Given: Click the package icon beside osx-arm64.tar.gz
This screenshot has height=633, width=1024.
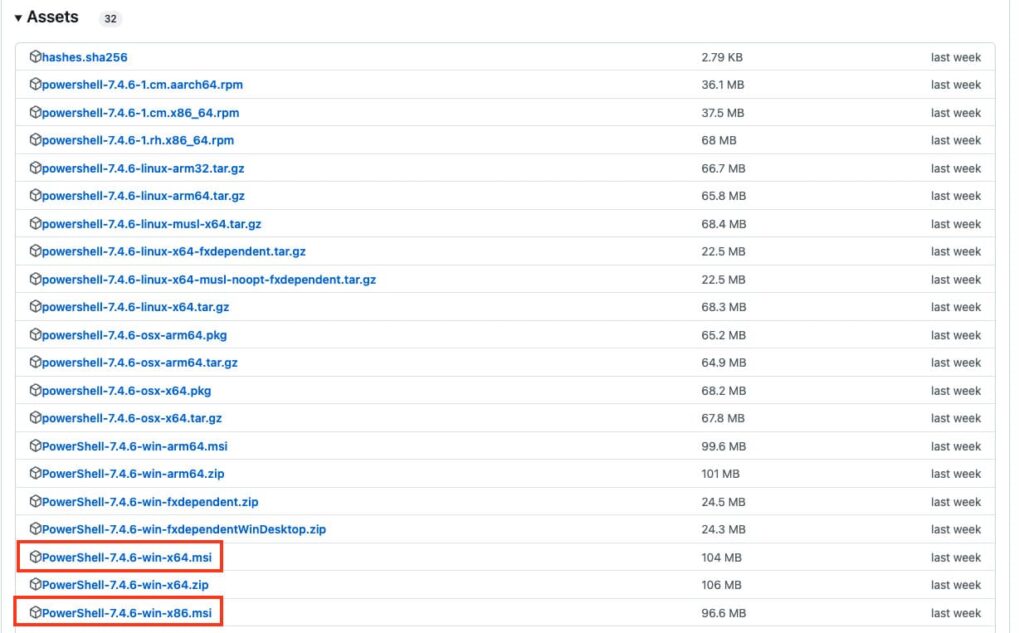Looking at the screenshot, I should [35, 362].
